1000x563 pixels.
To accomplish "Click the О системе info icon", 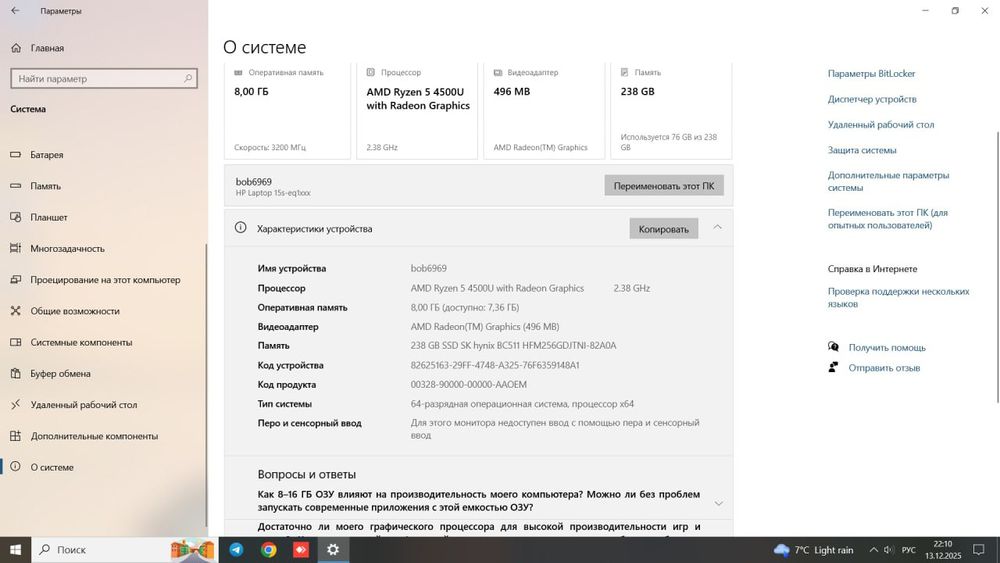I will click(x=16, y=467).
